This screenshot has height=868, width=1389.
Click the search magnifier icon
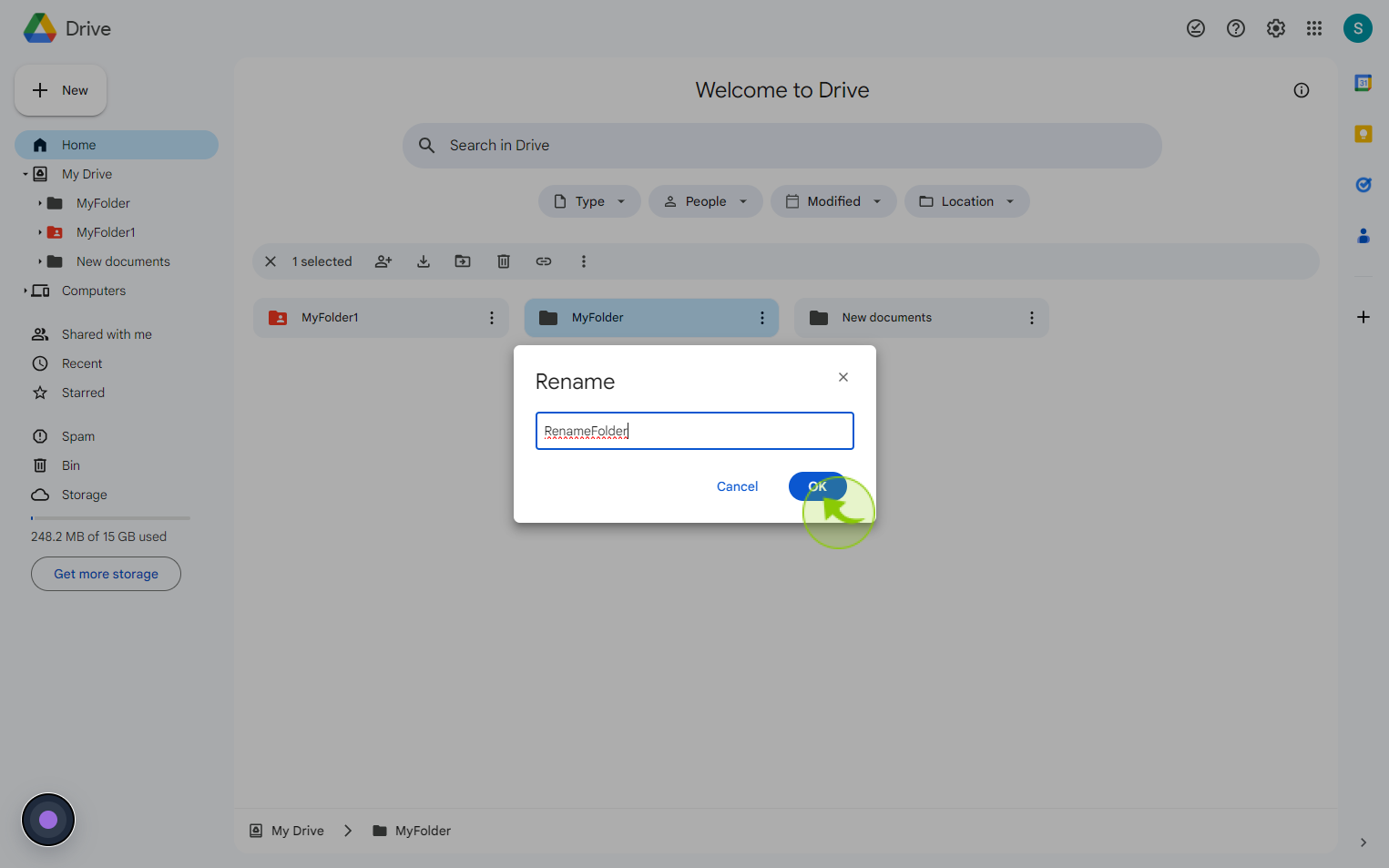click(426, 146)
